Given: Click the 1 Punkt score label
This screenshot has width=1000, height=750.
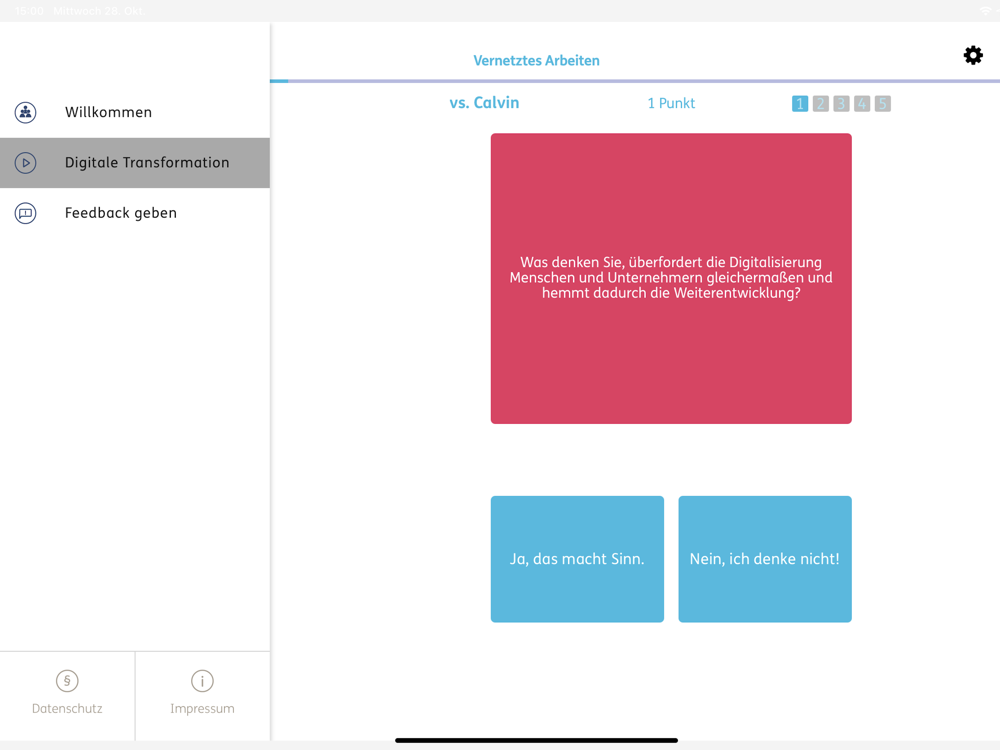Looking at the screenshot, I should [x=671, y=103].
